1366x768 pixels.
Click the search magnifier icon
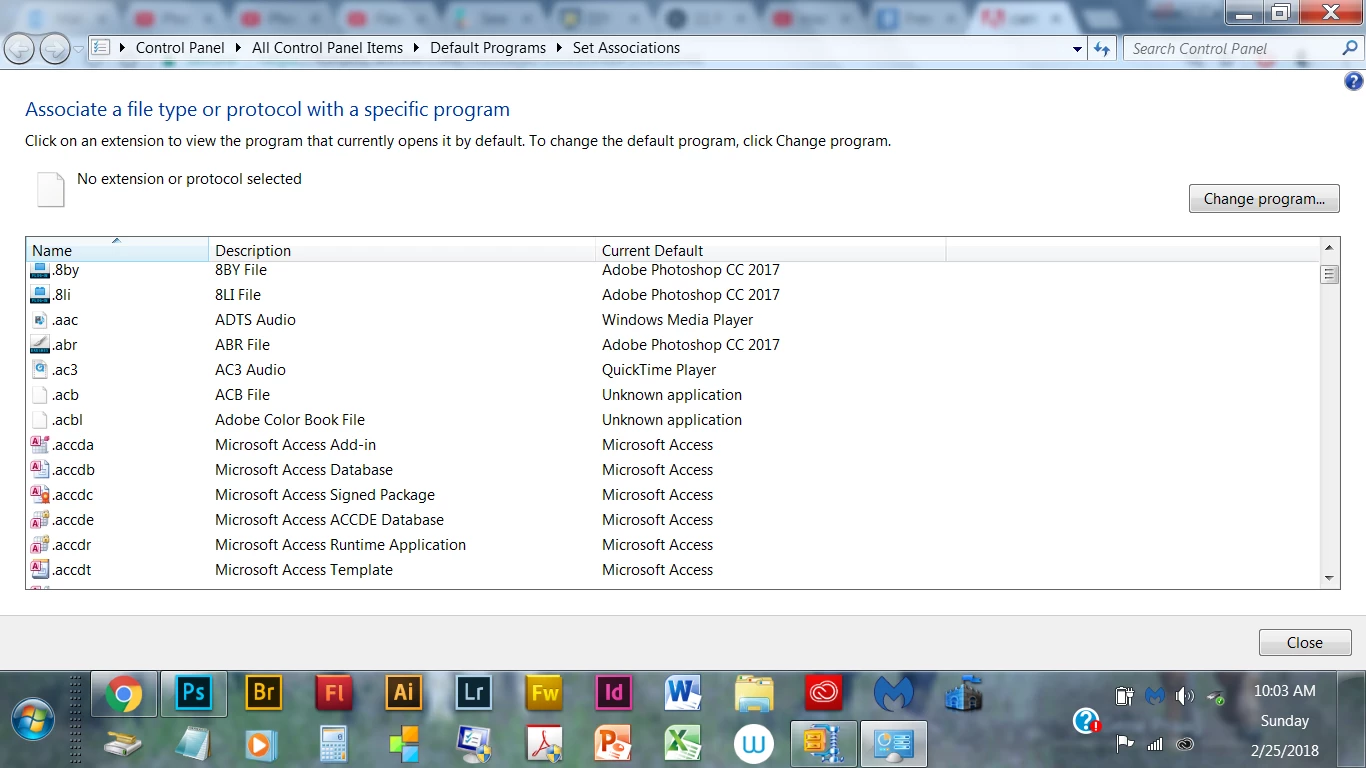[x=1350, y=48]
